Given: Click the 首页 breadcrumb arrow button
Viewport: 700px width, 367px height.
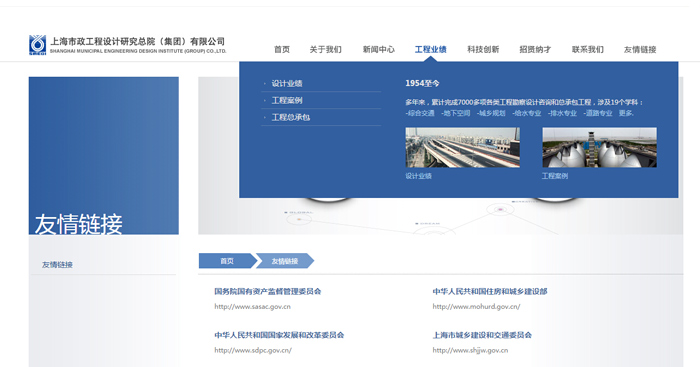Looking at the screenshot, I should [x=227, y=261].
